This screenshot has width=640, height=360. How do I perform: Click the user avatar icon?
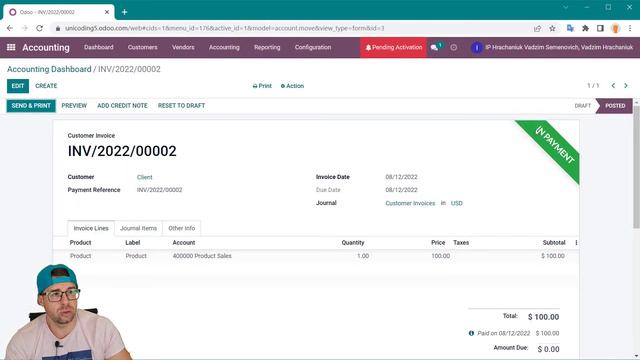pyautogui.click(x=476, y=48)
